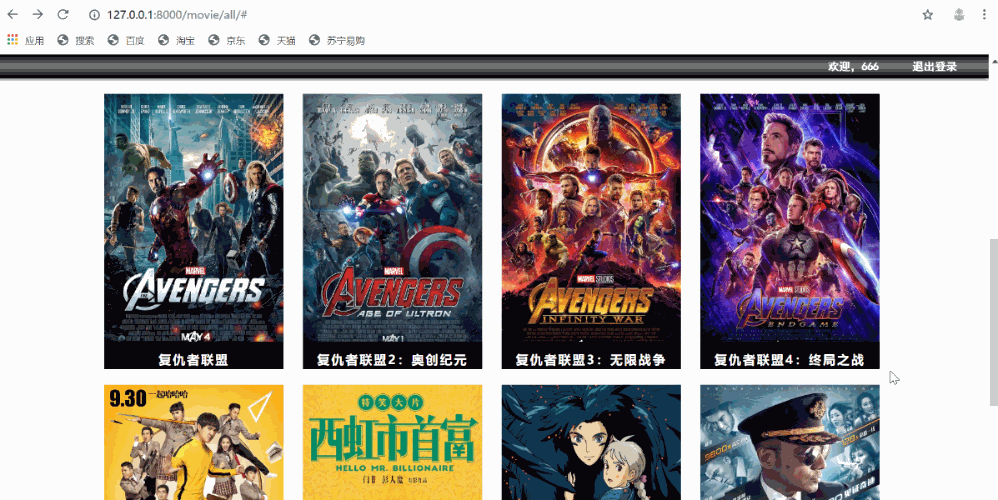
Task: Go forward with the browser forward arrow
Action: 38,14
